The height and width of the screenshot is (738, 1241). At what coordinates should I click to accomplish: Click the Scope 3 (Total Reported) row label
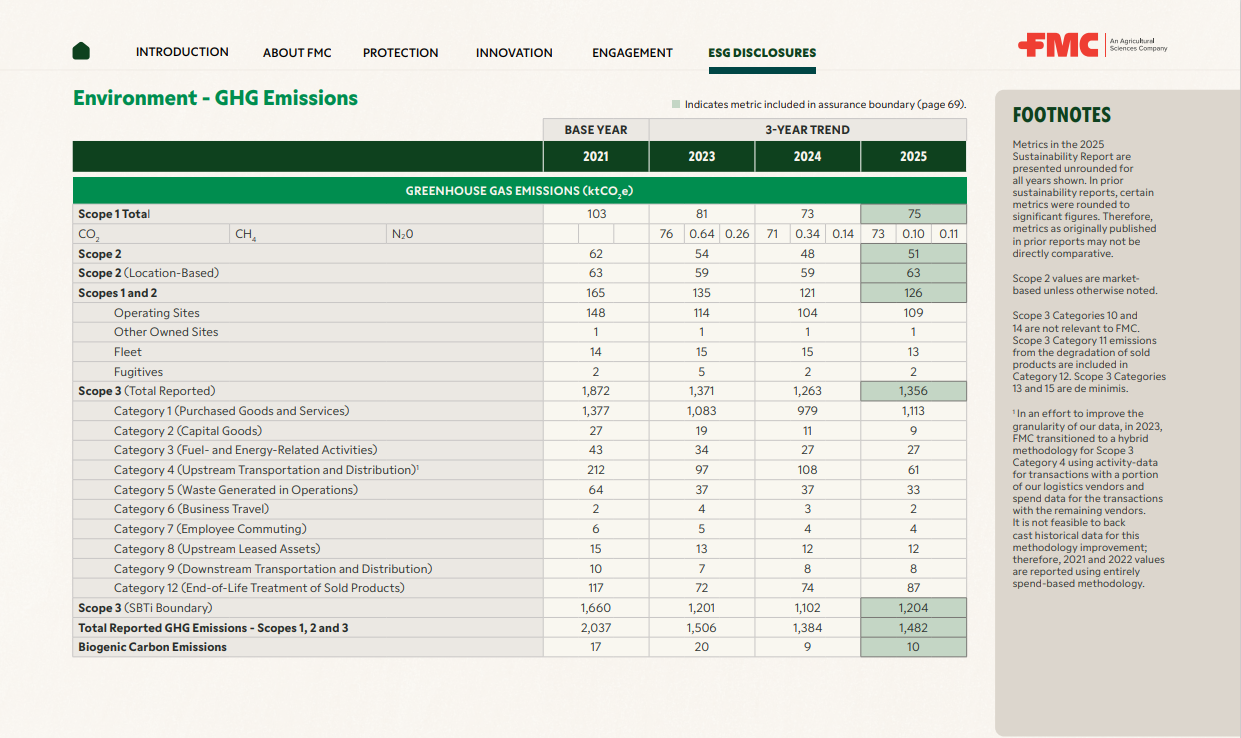[146, 391]
